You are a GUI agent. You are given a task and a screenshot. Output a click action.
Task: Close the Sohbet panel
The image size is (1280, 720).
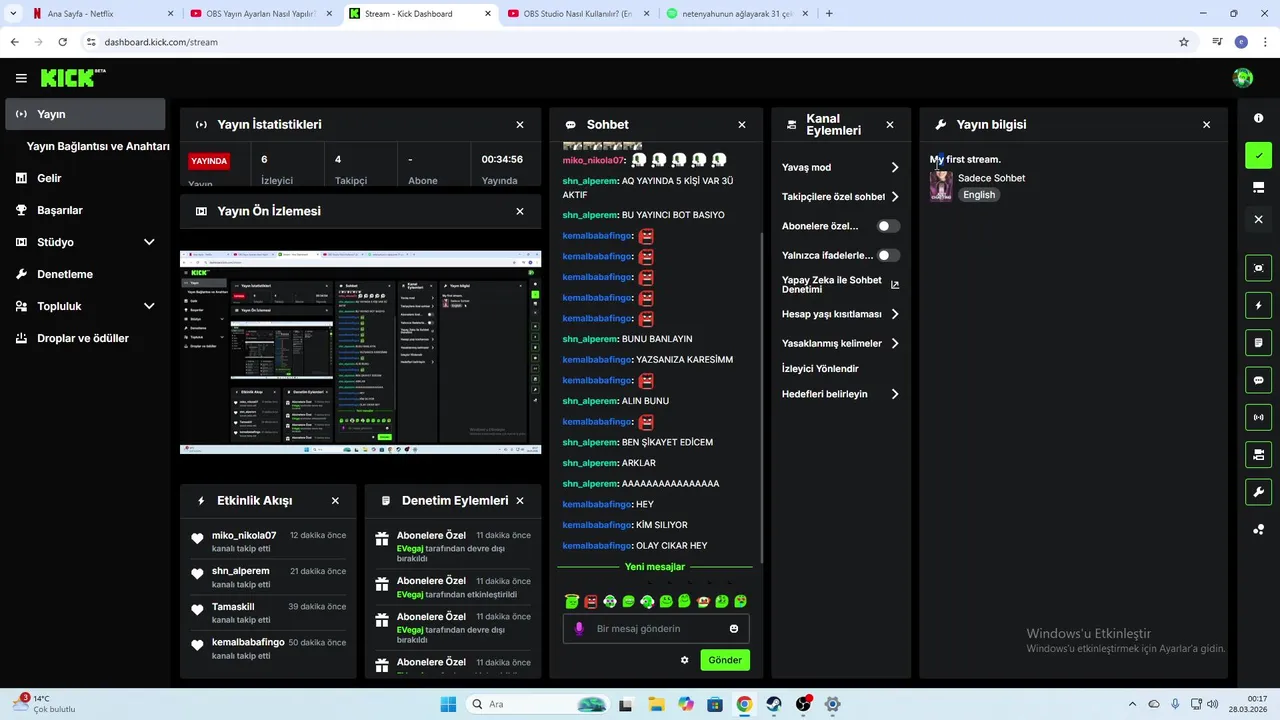pyautogui.click(x=742, y=125)
